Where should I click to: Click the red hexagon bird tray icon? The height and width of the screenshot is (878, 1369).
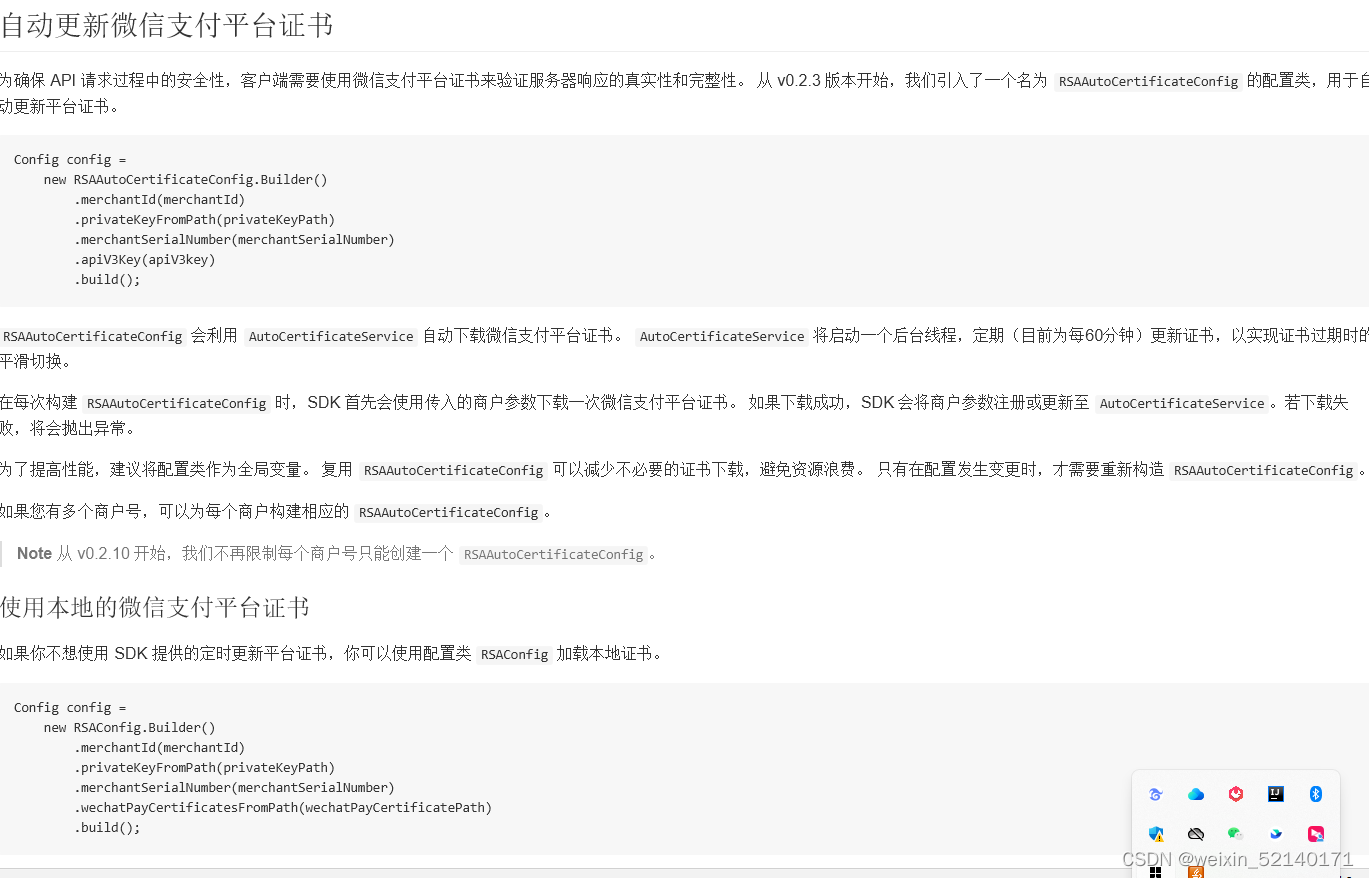point(1236,794)
